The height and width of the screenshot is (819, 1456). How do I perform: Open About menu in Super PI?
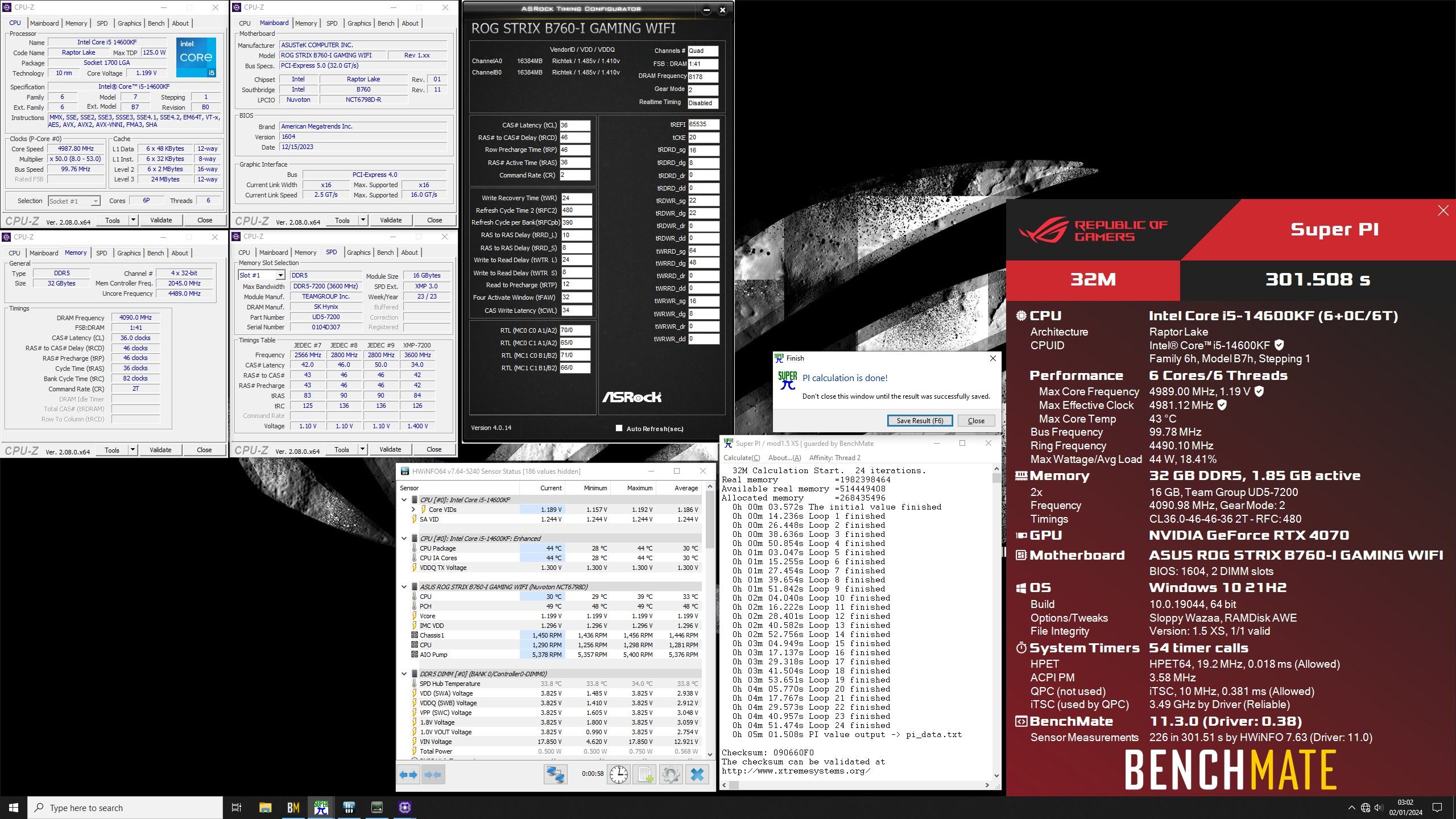click(784, 458)
